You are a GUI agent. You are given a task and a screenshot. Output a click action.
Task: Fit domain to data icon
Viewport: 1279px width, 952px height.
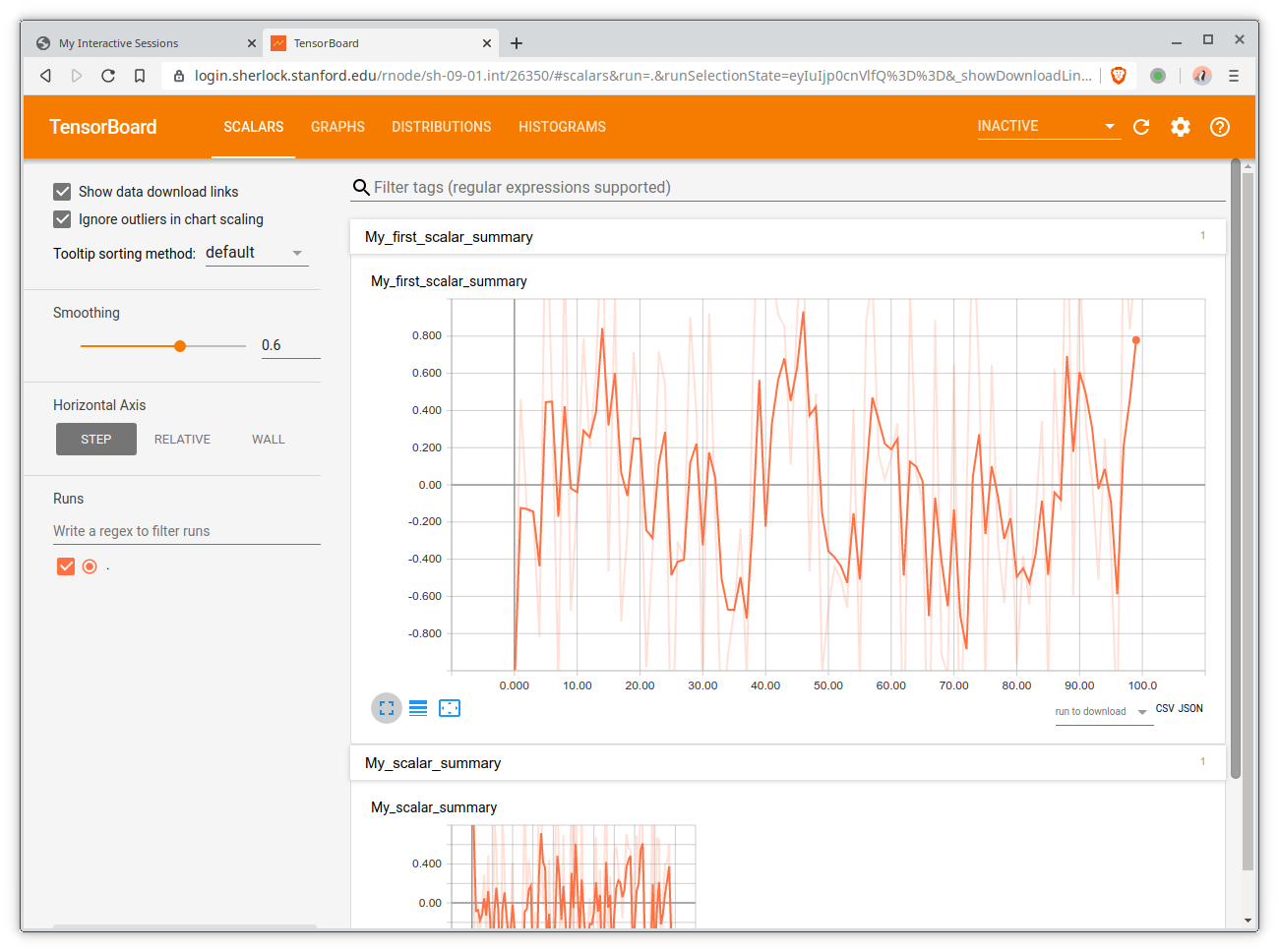click(x=450, y=708)
